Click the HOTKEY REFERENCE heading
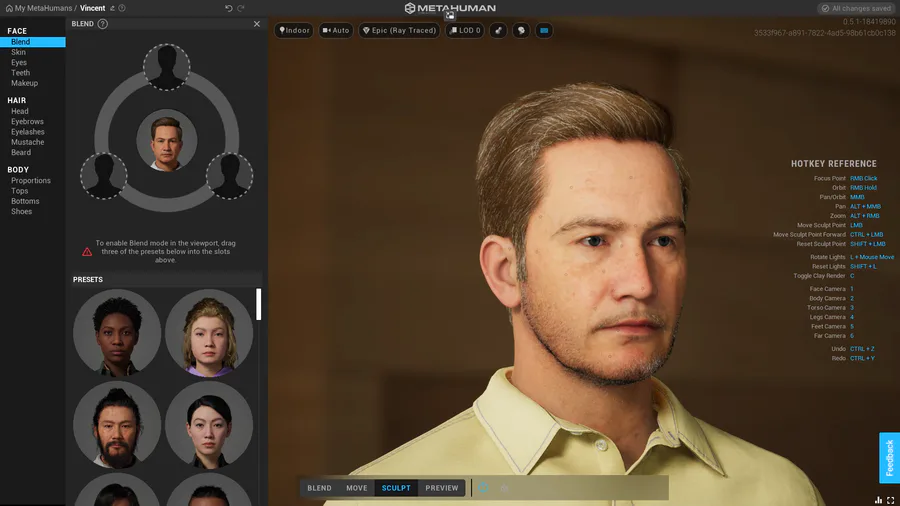900x506 pixels. [x=834, y=164]
